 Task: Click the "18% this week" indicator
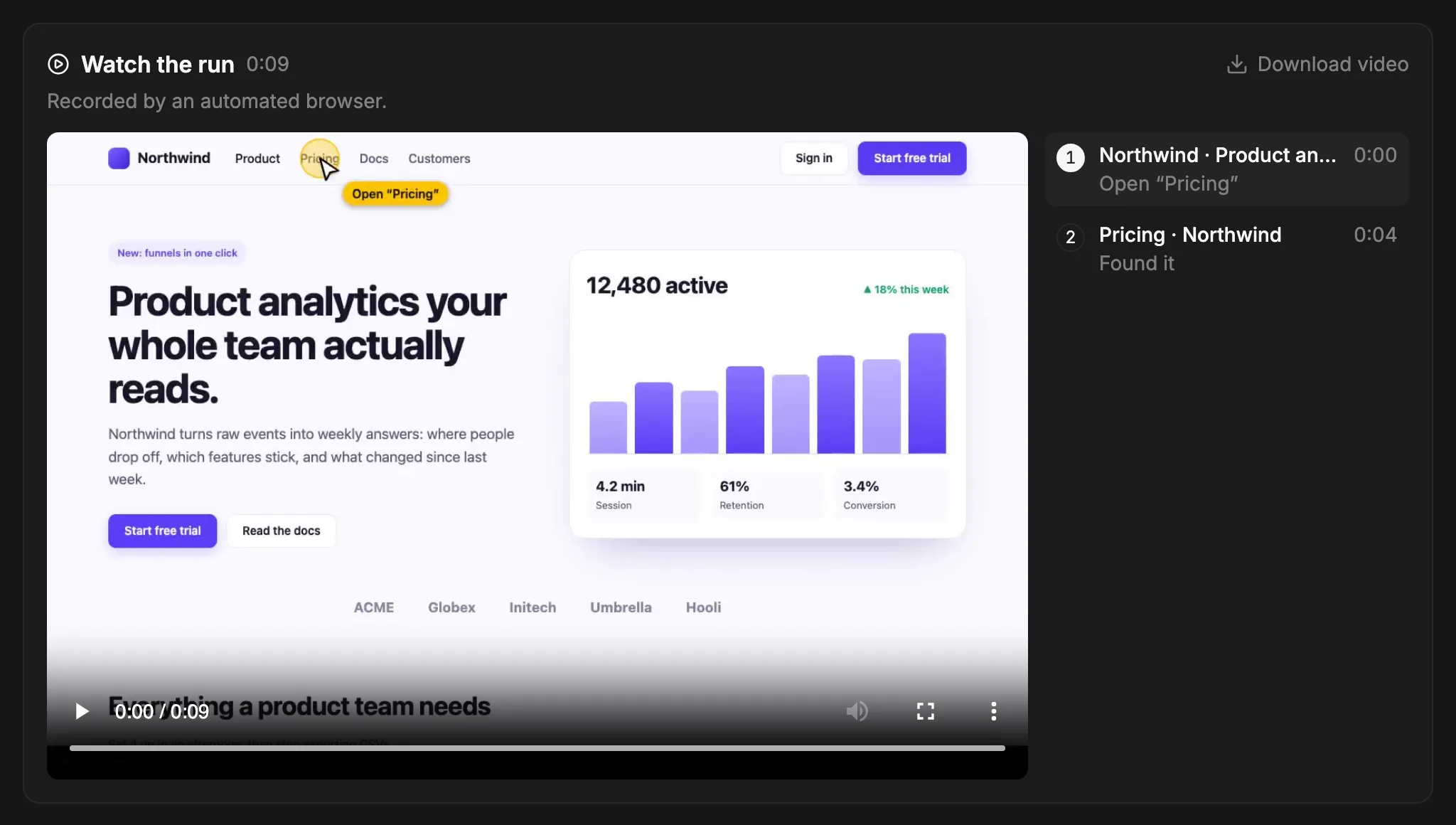coord(906,289)
